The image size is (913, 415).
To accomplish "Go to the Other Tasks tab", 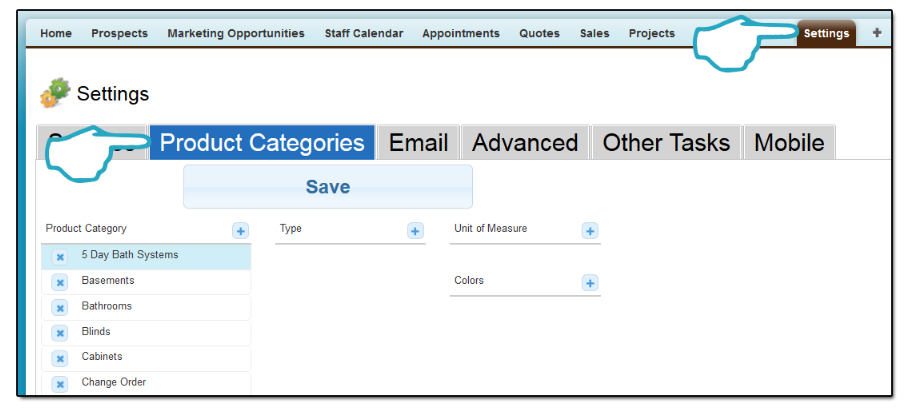I will tap(666, 143).
